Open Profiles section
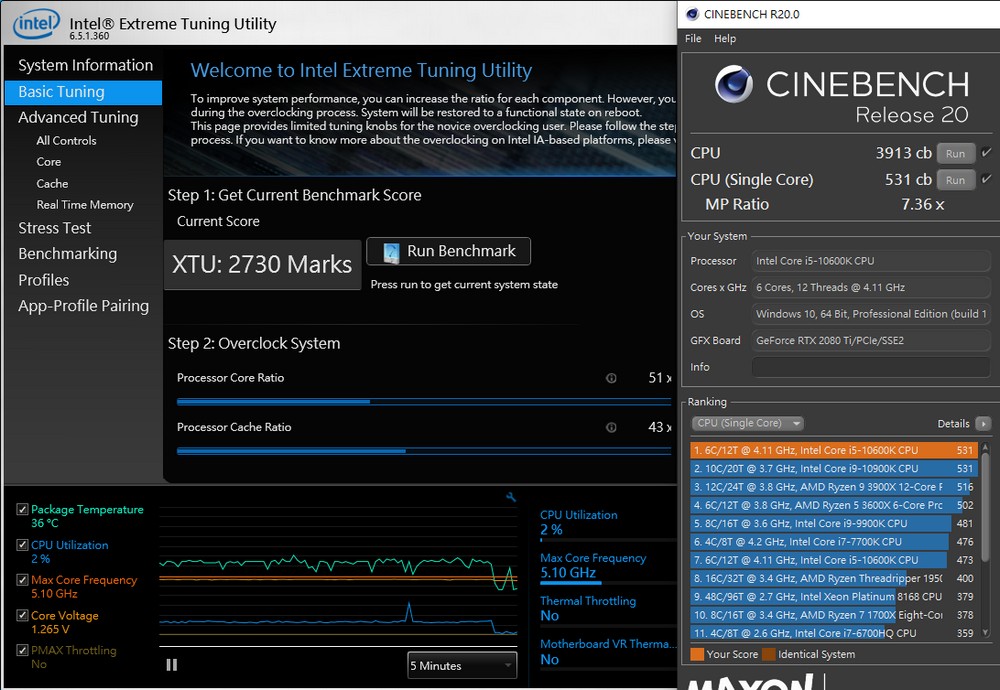 [43, 280]
